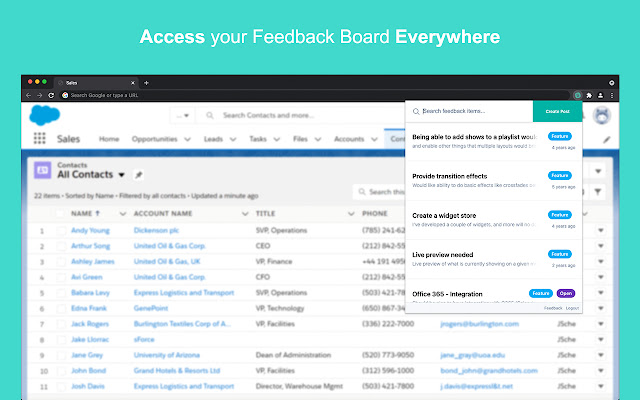Open the browser extensions puzzle icon
Screen dimensions: 640x400
click(589, 95)
